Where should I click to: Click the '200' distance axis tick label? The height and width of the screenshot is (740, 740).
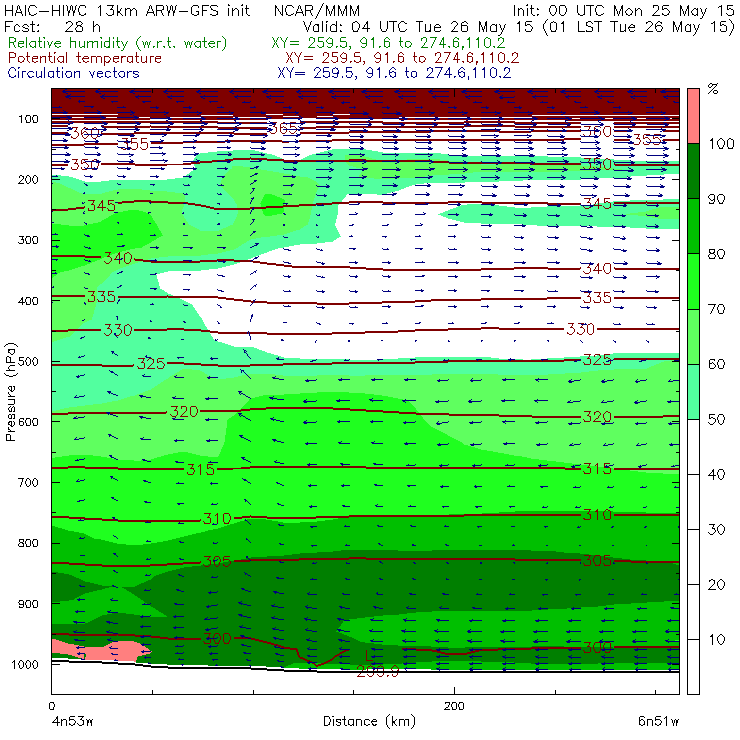click(454, 706)
